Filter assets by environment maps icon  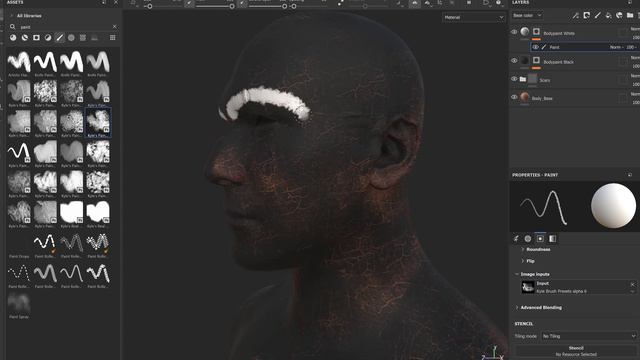point(94,38)
